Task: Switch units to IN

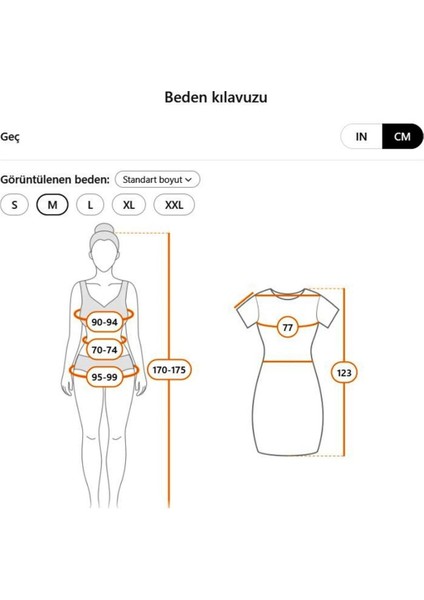Action: pyautogui.click(x=361, y=136)
